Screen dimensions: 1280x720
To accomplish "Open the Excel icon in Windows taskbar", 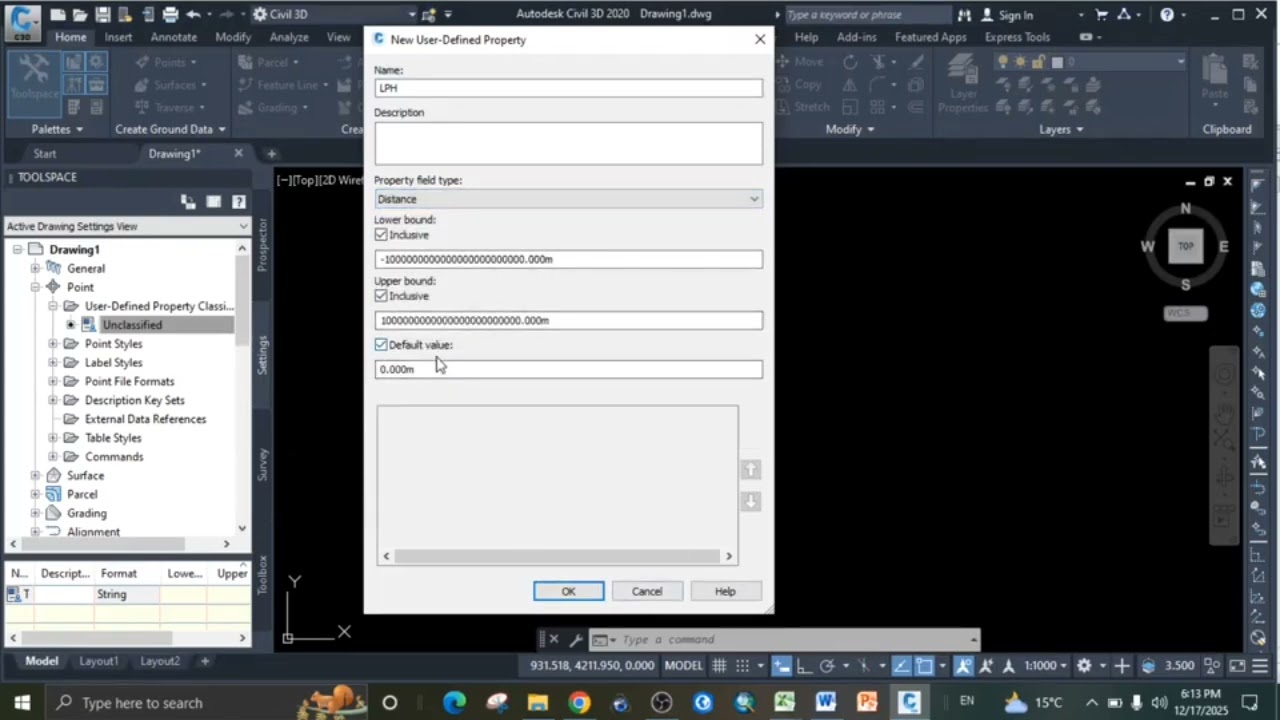I will pos(784,703).
